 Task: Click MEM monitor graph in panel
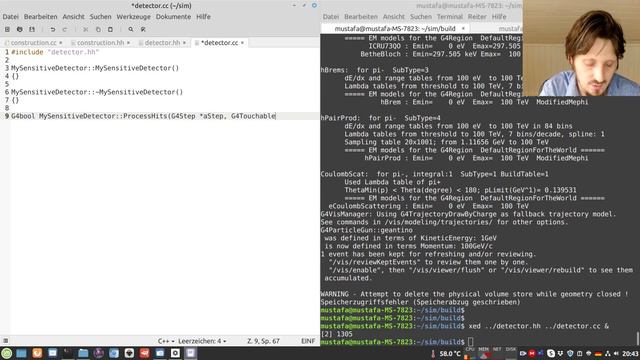(x=483, y=353)
